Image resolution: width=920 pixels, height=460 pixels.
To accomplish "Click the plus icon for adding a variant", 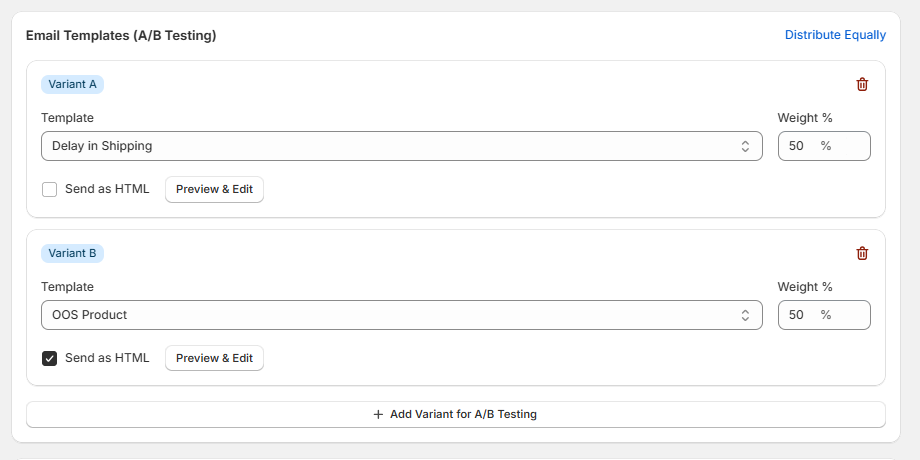I will click(378, 414).
